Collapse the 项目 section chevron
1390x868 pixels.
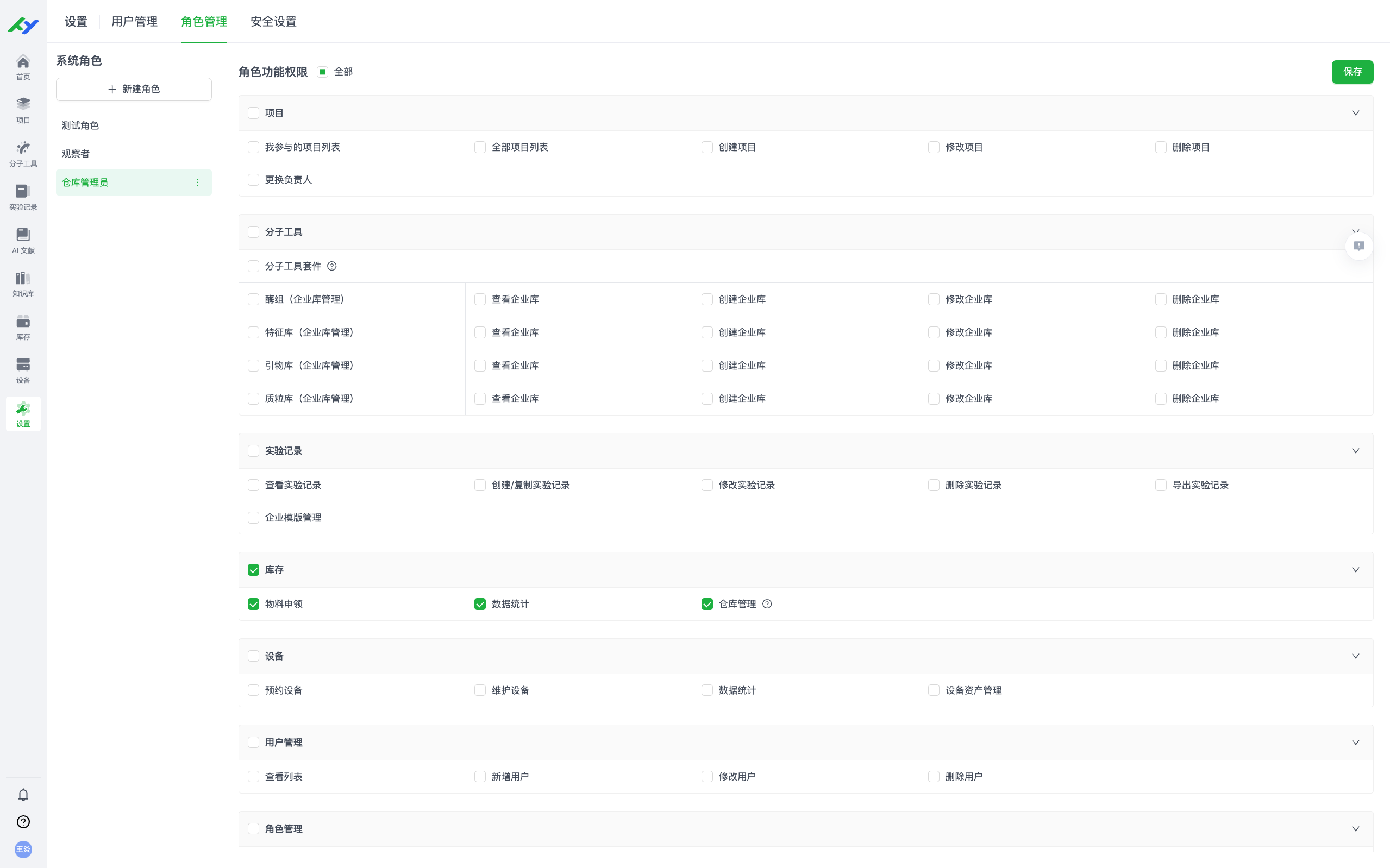(x=1355, y=113)
